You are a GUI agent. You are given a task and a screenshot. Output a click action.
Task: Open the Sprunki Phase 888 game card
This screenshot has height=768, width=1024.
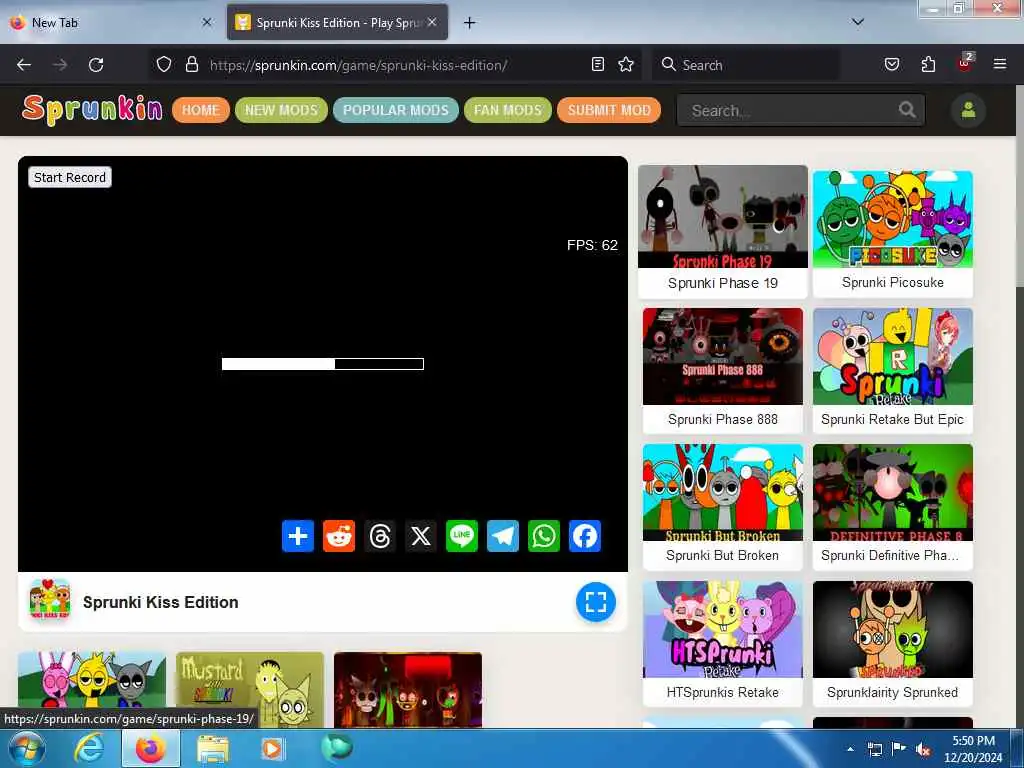point(723,370)
